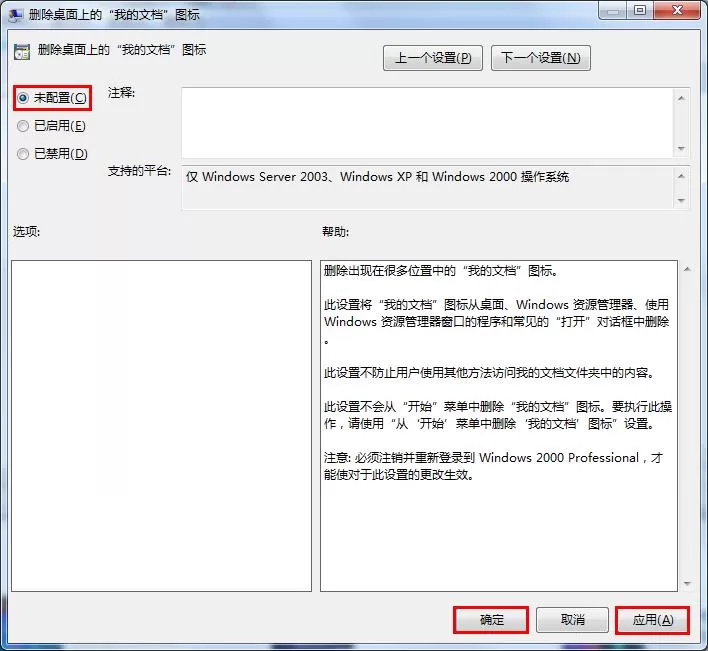This screenshot has height=651, width=708.
Task: Confirm with the 确定 button
Action: tap(491, 620)
